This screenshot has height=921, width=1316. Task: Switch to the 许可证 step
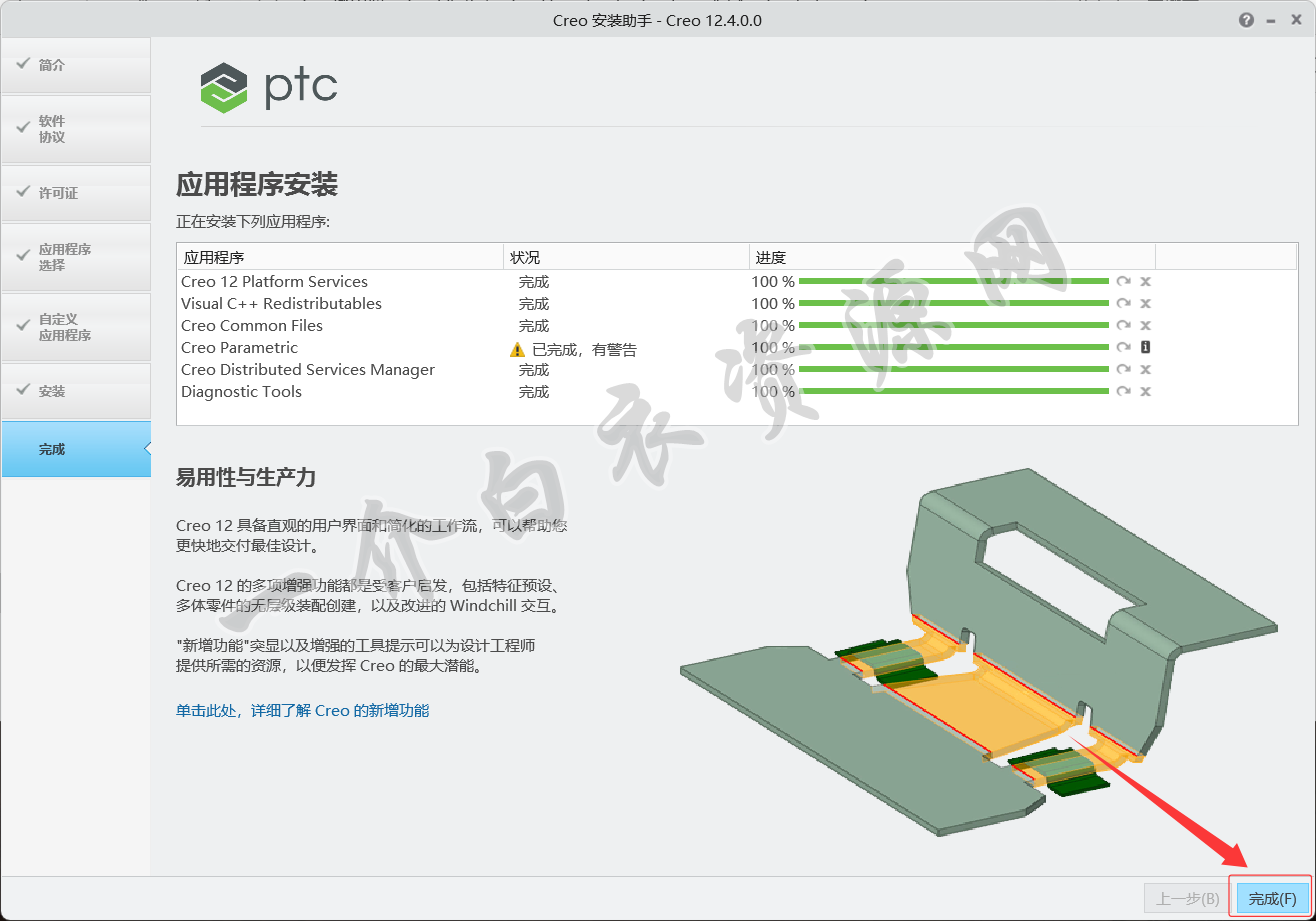pos(76,193)
